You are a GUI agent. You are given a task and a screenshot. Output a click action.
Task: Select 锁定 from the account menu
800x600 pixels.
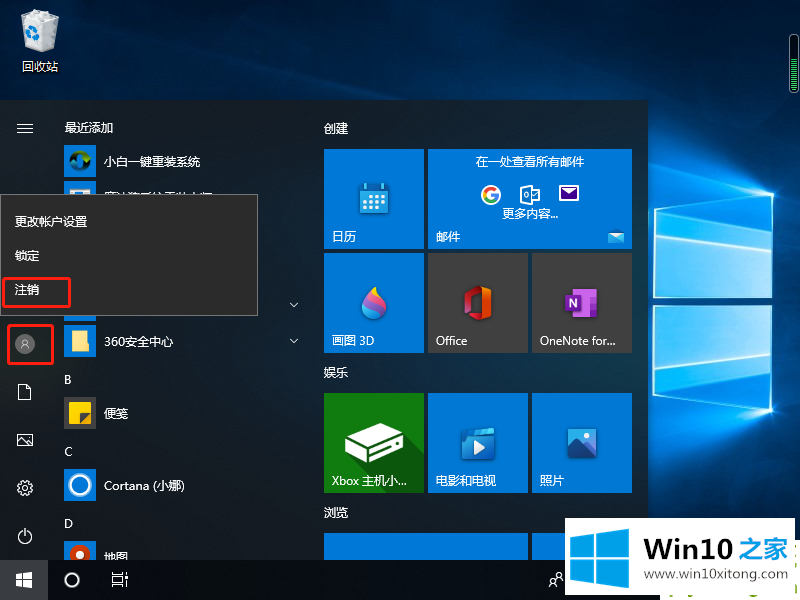click(x=27, y=256)
